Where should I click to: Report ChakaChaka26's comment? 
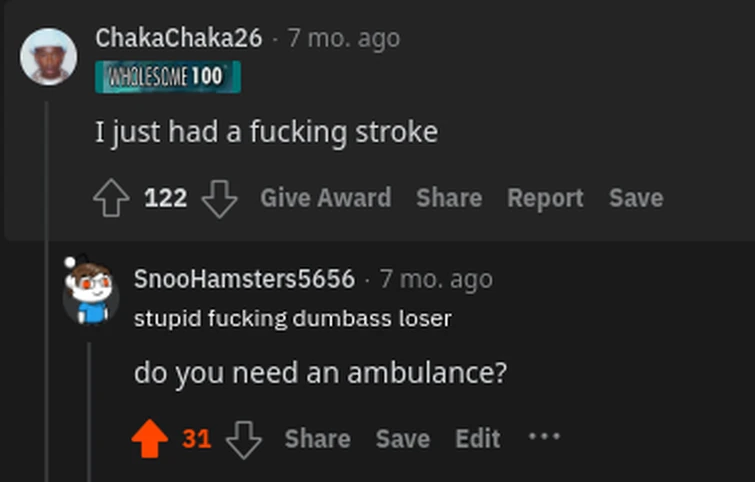tap(545, 198)
